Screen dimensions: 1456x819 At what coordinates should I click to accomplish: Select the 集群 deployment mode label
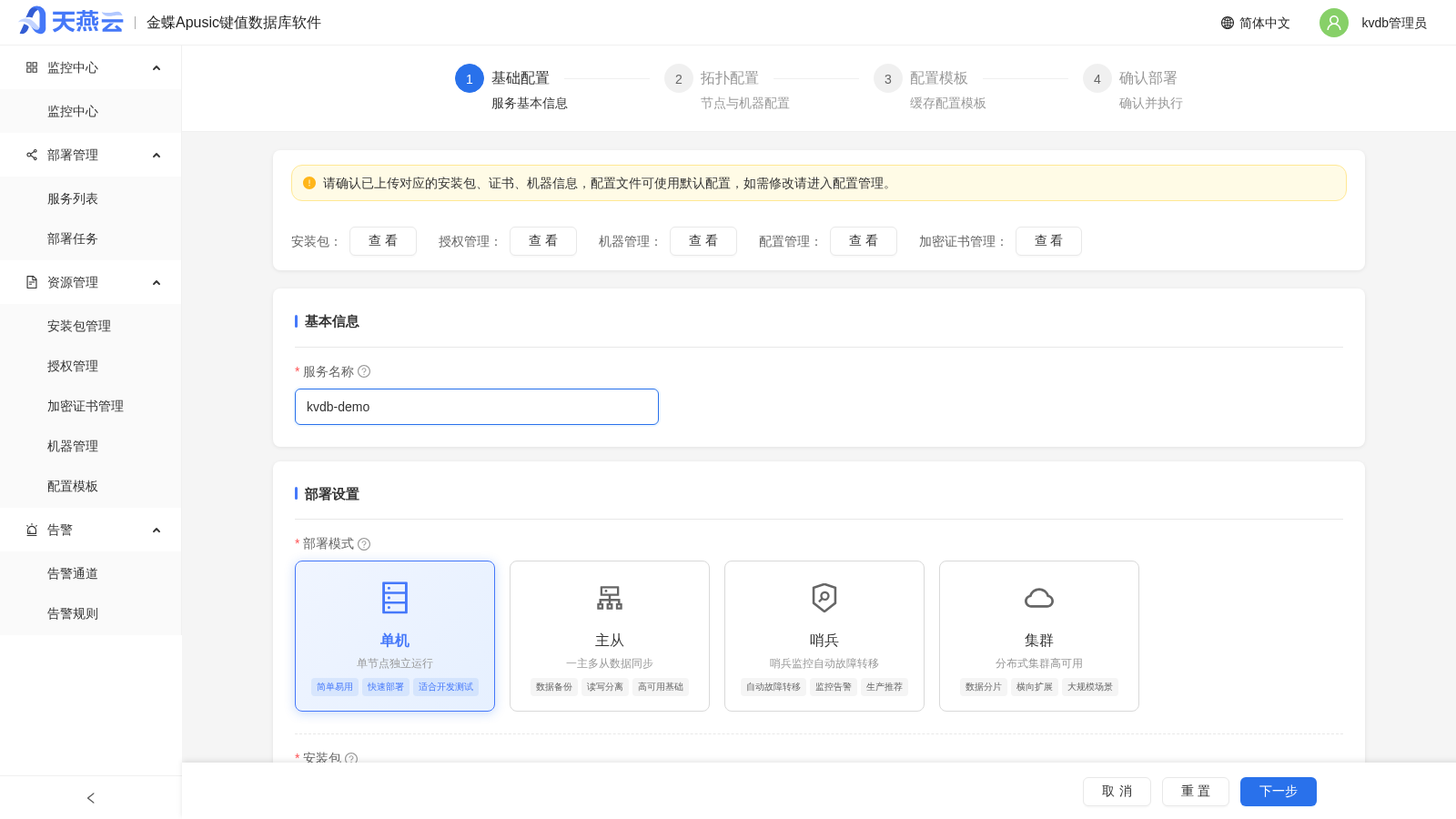pos(1039,641)
